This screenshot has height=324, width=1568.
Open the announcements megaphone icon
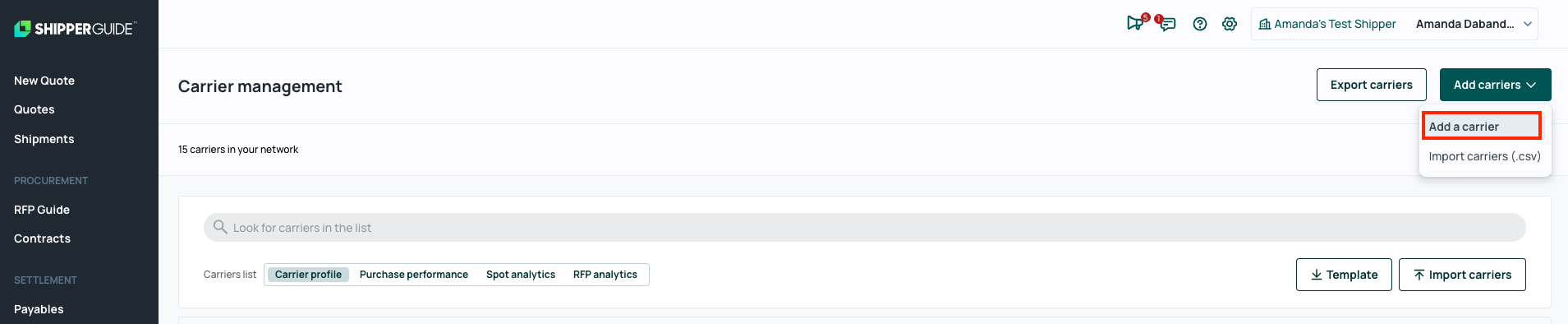tap(1136, 23)
